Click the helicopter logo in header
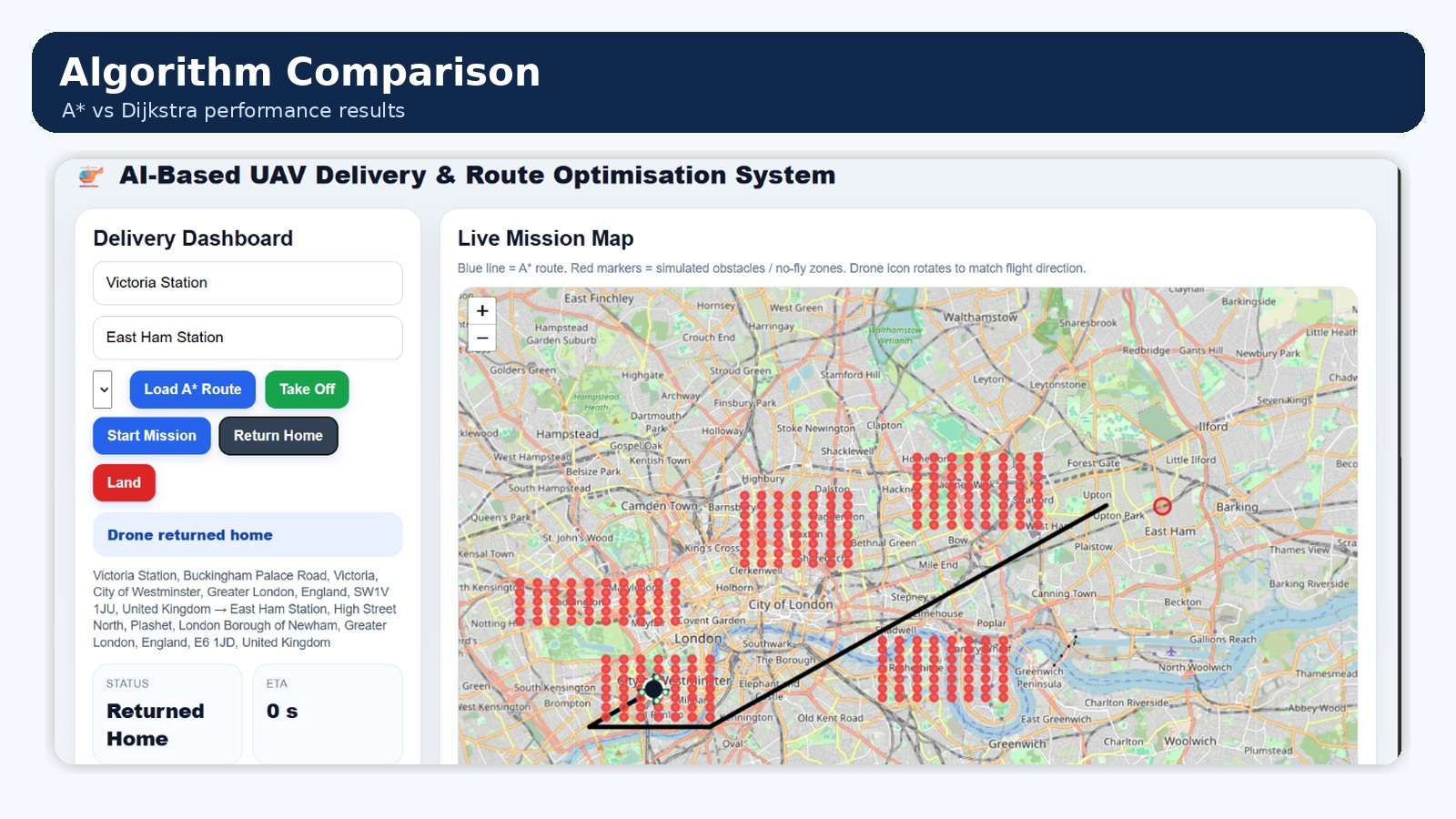Screen dimensions: 1456x819 [90, 176]
